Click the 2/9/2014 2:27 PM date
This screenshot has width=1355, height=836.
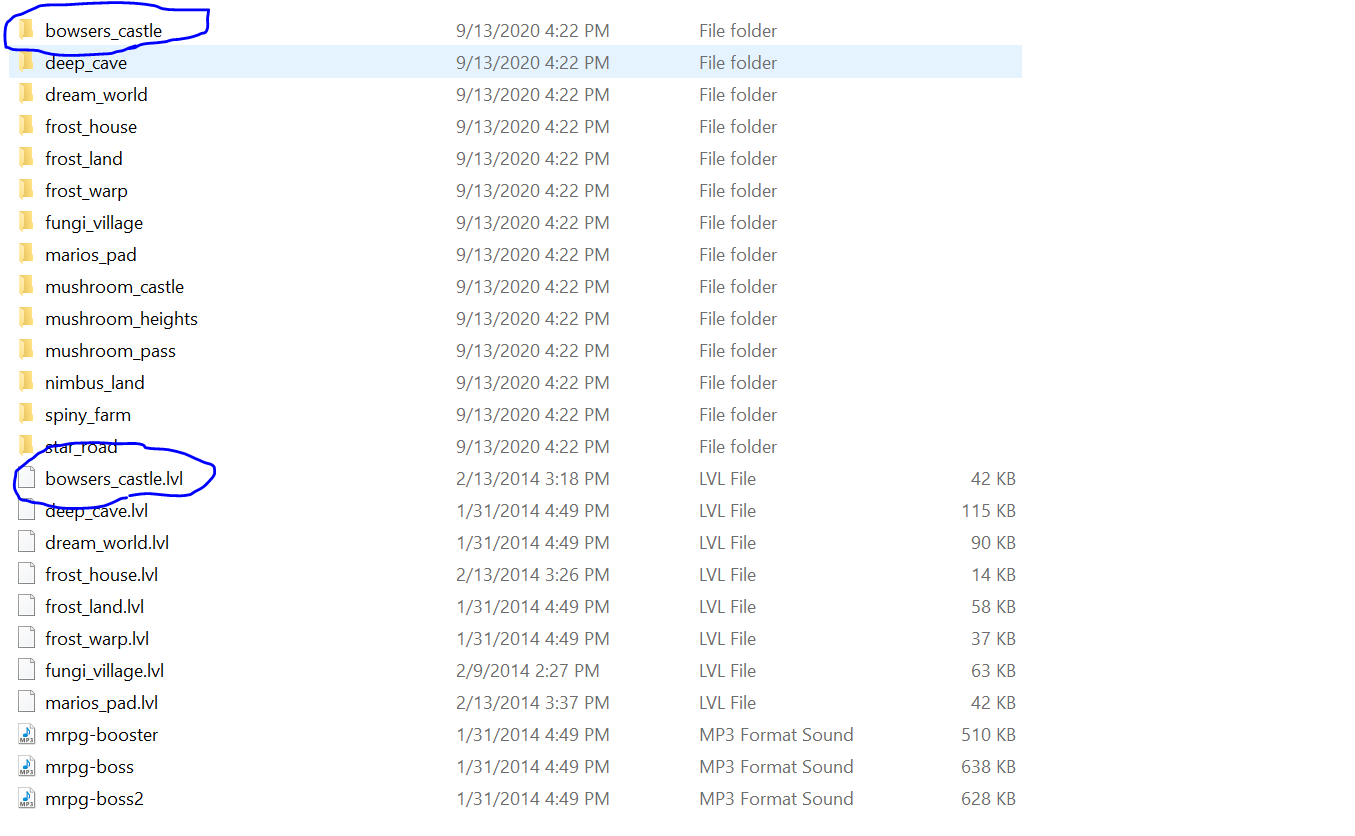pos(527,671)
